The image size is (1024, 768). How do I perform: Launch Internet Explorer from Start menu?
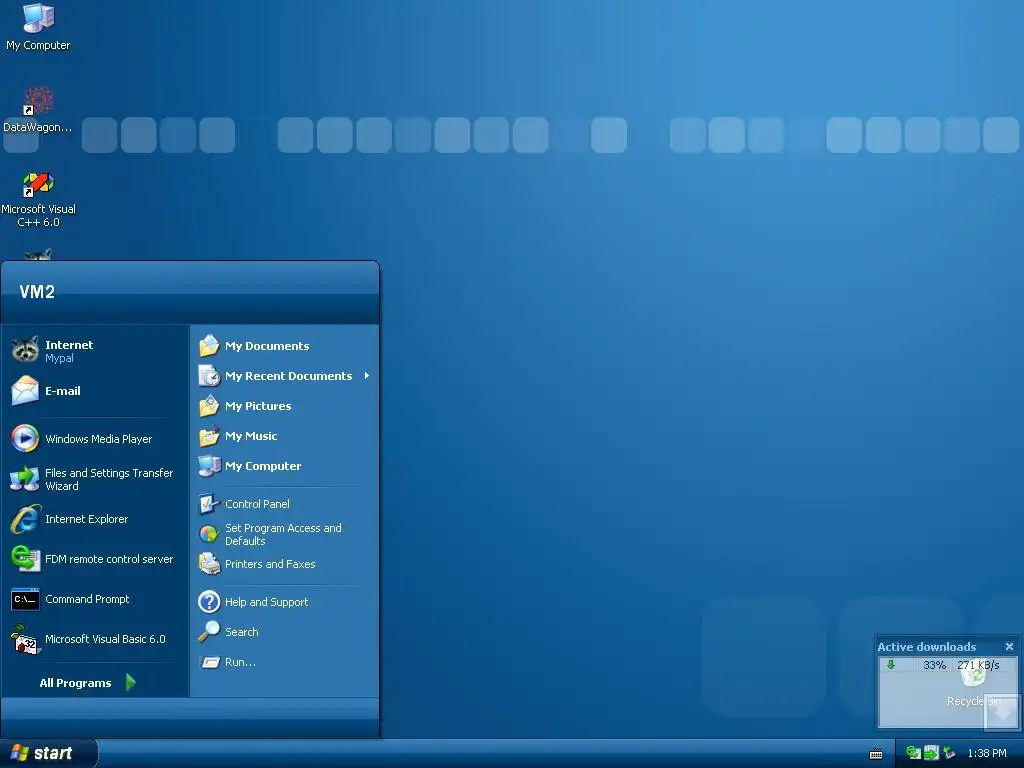(x=95, y=519)
